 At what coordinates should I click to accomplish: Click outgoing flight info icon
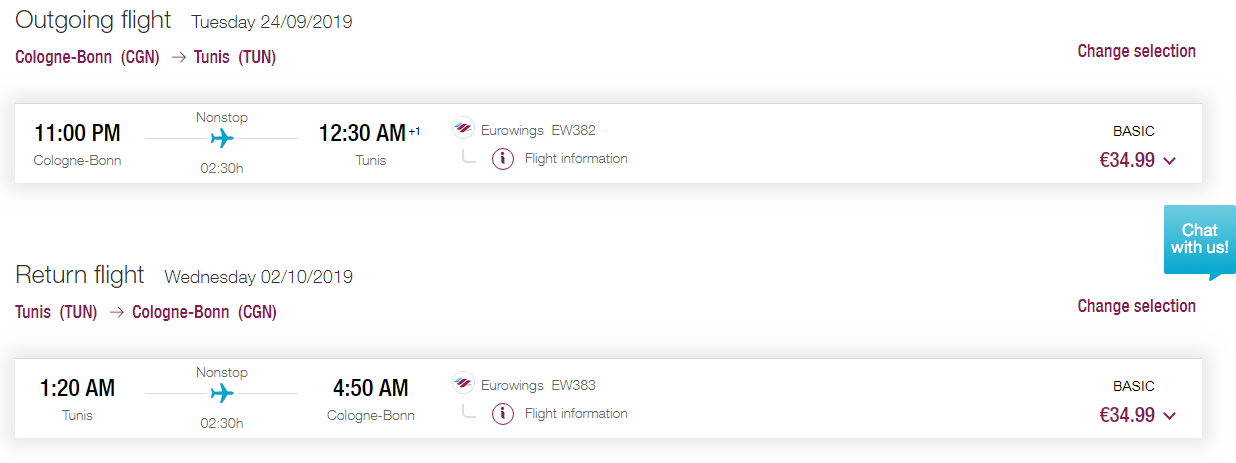click(503, 159)
